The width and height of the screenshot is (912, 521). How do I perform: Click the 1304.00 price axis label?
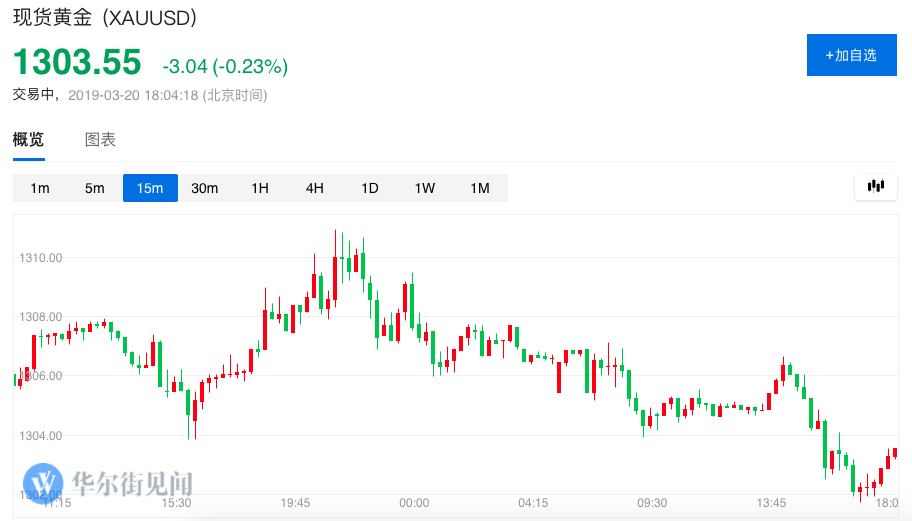41,436
